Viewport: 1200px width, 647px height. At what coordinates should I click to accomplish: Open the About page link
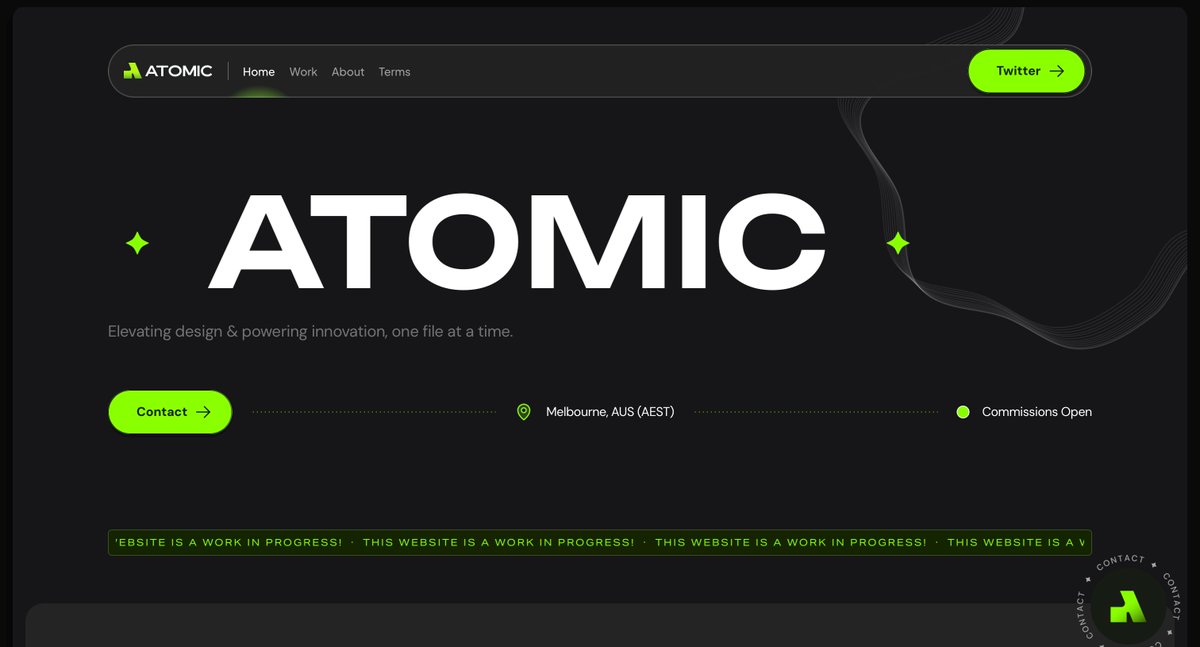pyautogui.click(x=348, y=71)
